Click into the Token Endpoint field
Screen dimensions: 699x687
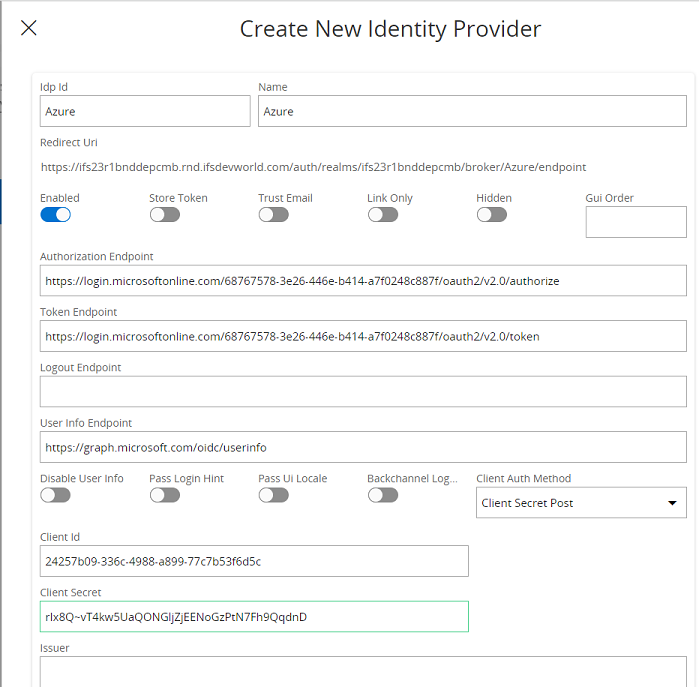point(363,336)
